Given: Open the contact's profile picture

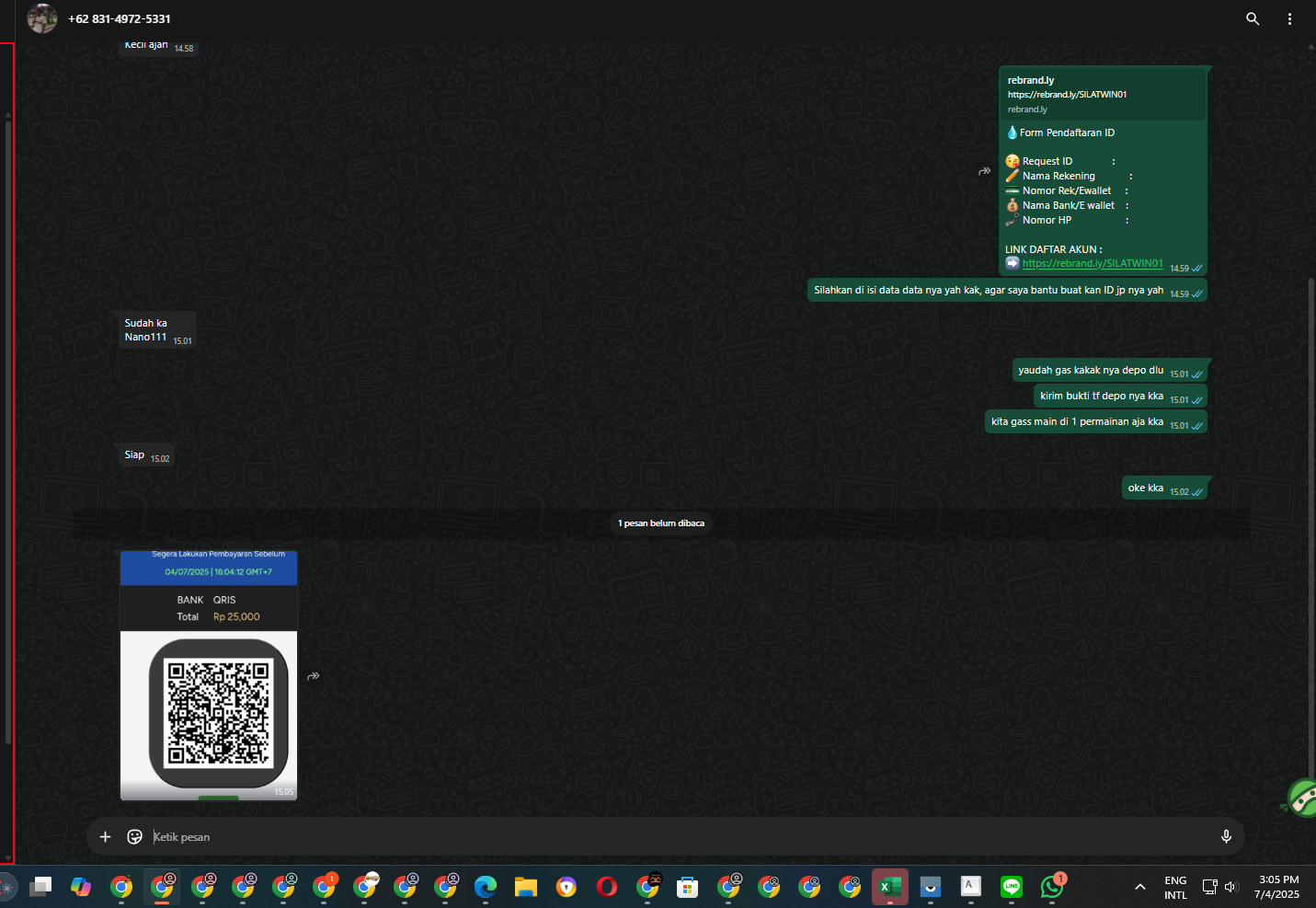Looking at the screenshot, I should coord(42,18).
